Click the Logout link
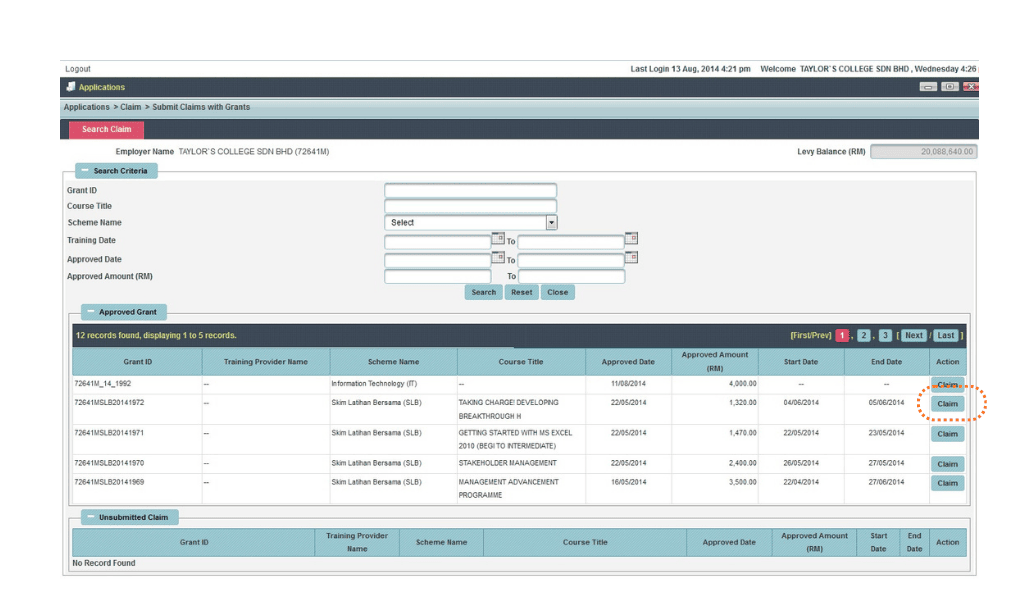 point(78,69)
